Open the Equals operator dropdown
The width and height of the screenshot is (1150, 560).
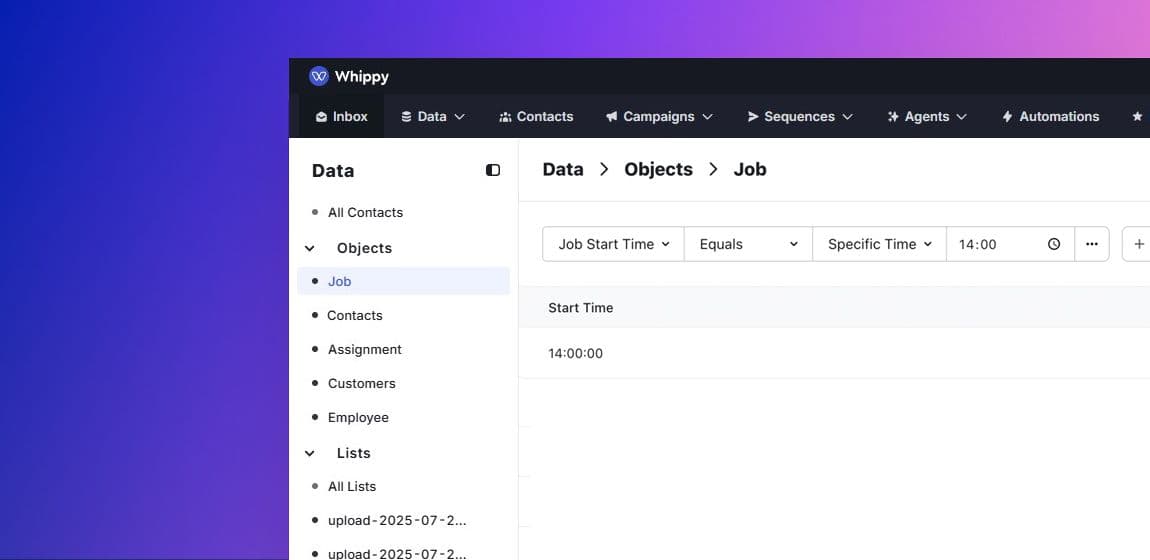[x=748, y=244]
